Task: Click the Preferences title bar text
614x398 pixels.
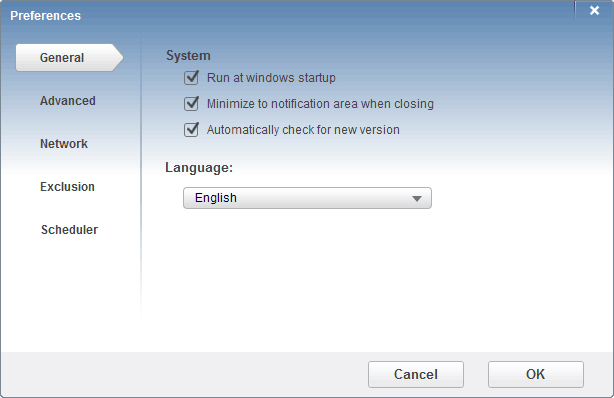Action: pyautogui.click(x=45, y=16)
